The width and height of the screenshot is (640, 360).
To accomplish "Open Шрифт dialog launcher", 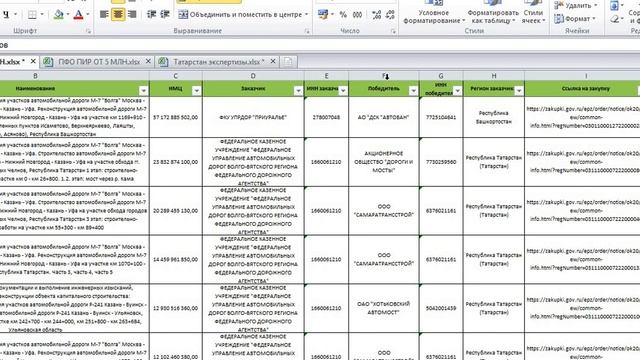I will click(x=89, y=31).
